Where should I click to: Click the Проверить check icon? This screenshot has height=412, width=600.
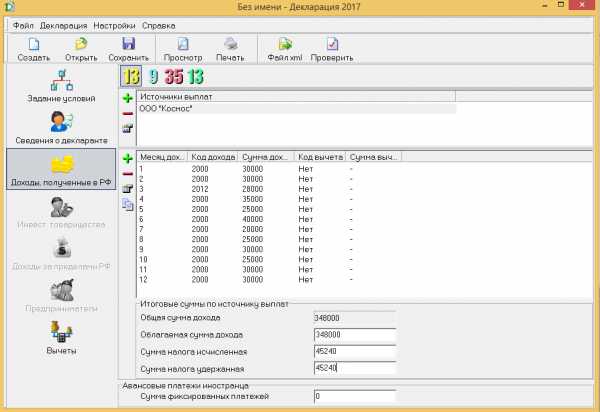[332, 44]
